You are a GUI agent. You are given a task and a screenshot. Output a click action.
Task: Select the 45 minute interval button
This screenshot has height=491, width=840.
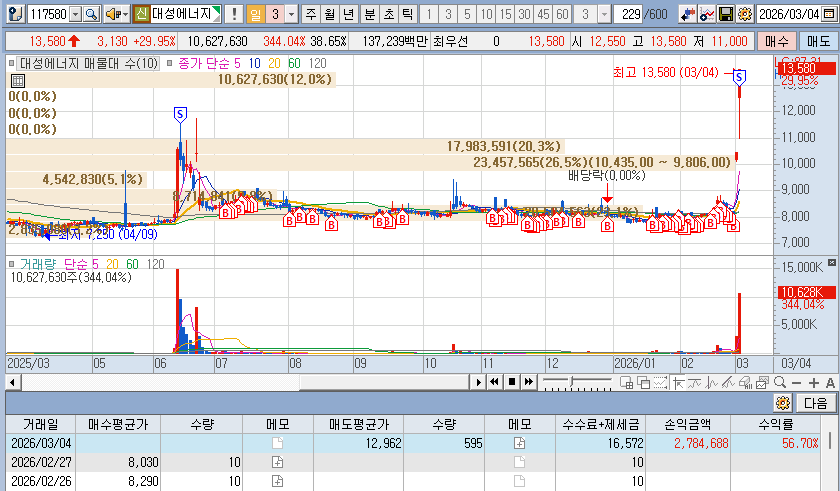click(x=543, y=14)
